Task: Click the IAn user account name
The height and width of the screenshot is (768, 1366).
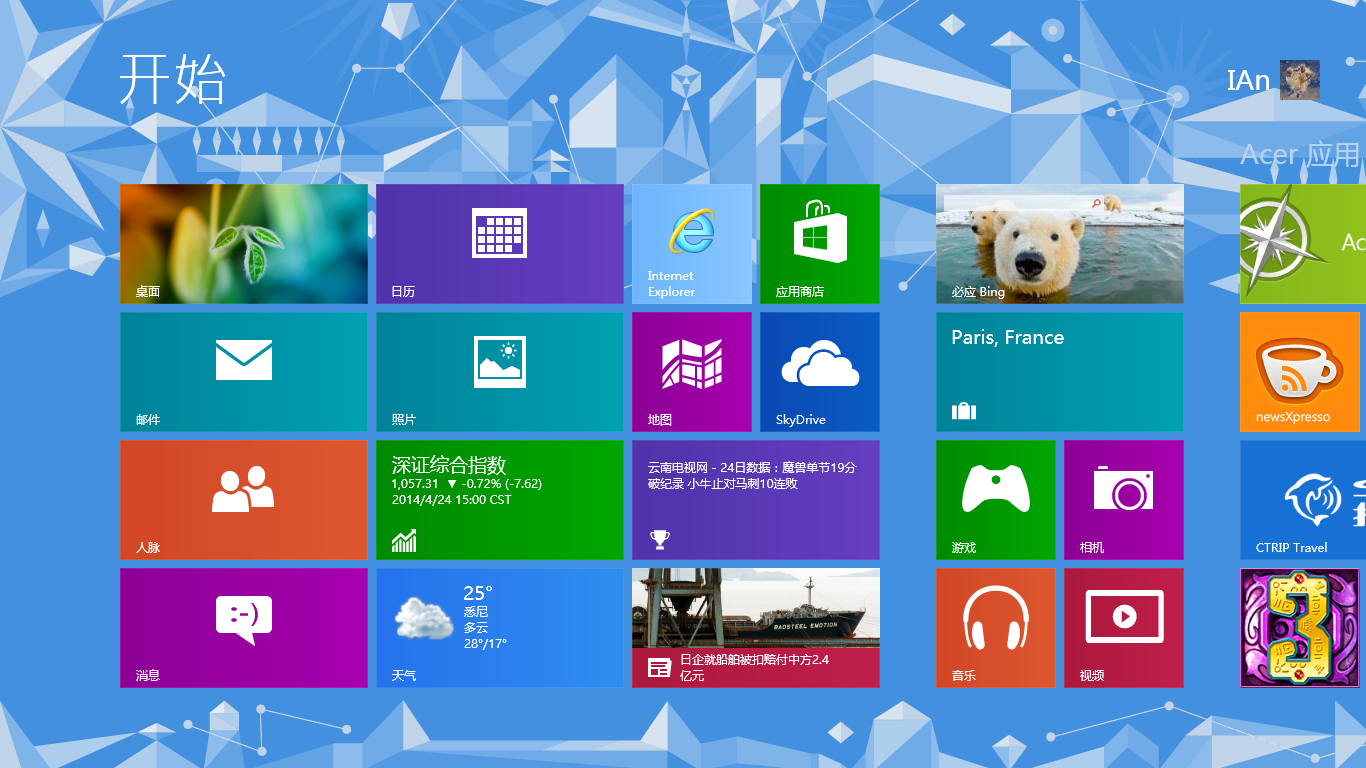Action: pyautogui.click(x=1248, y=81)
